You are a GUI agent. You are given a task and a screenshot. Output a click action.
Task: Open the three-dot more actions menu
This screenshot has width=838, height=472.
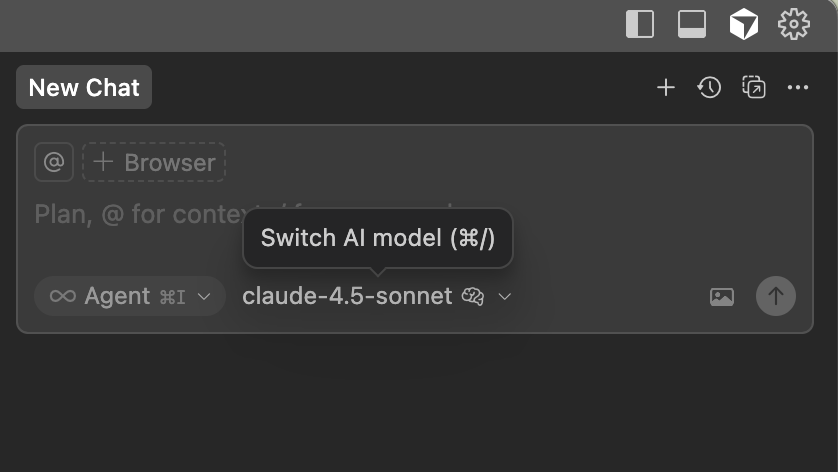point(797,88)
